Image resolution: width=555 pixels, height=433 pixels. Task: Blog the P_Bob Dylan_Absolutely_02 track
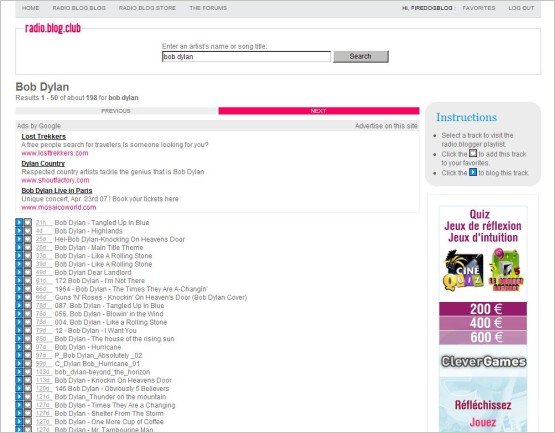click(19, 355)
